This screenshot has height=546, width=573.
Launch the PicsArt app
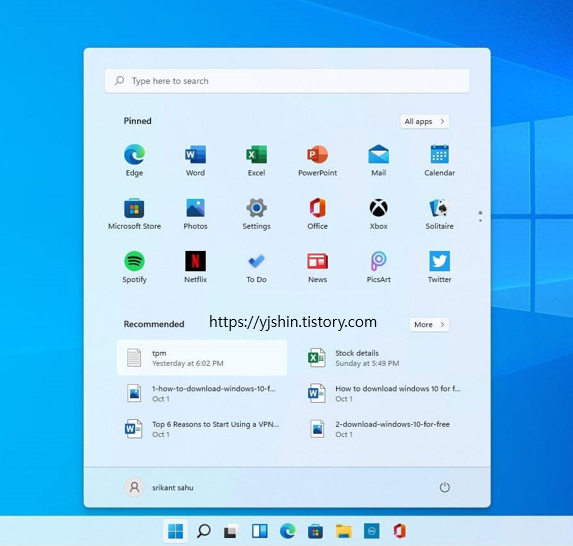pyautogui.click(x=378, y=267)
